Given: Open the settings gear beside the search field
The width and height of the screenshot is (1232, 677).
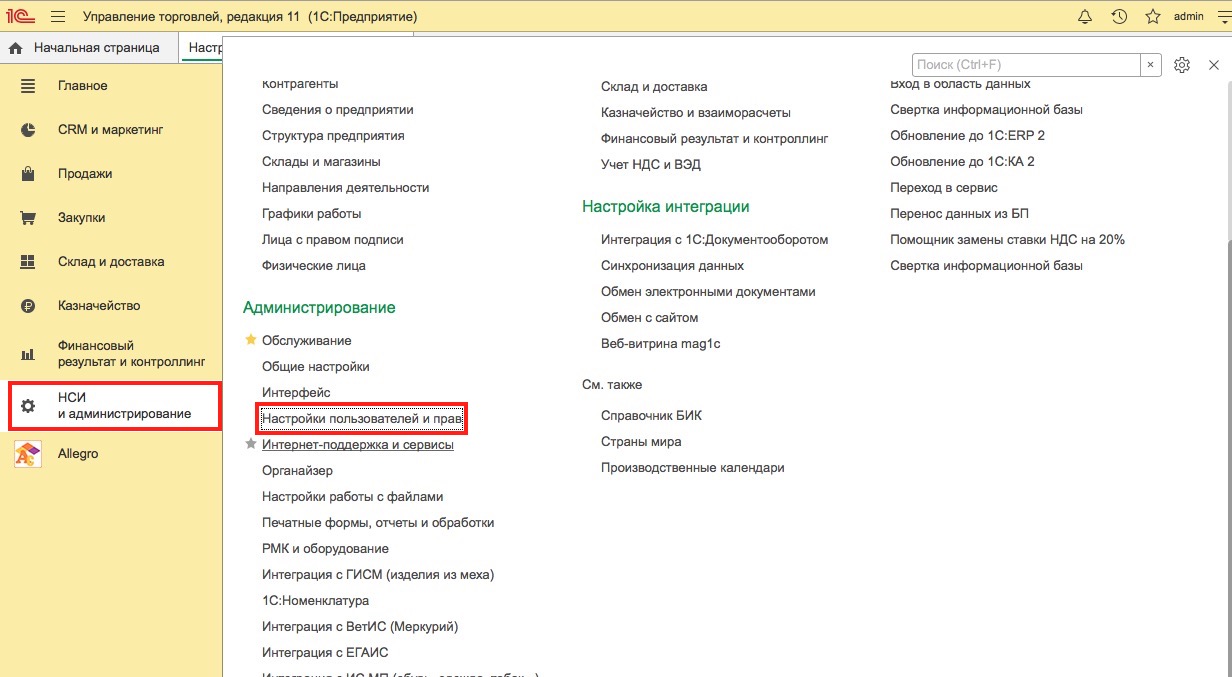Looking at the screenshot, I should pos(1182,65).
